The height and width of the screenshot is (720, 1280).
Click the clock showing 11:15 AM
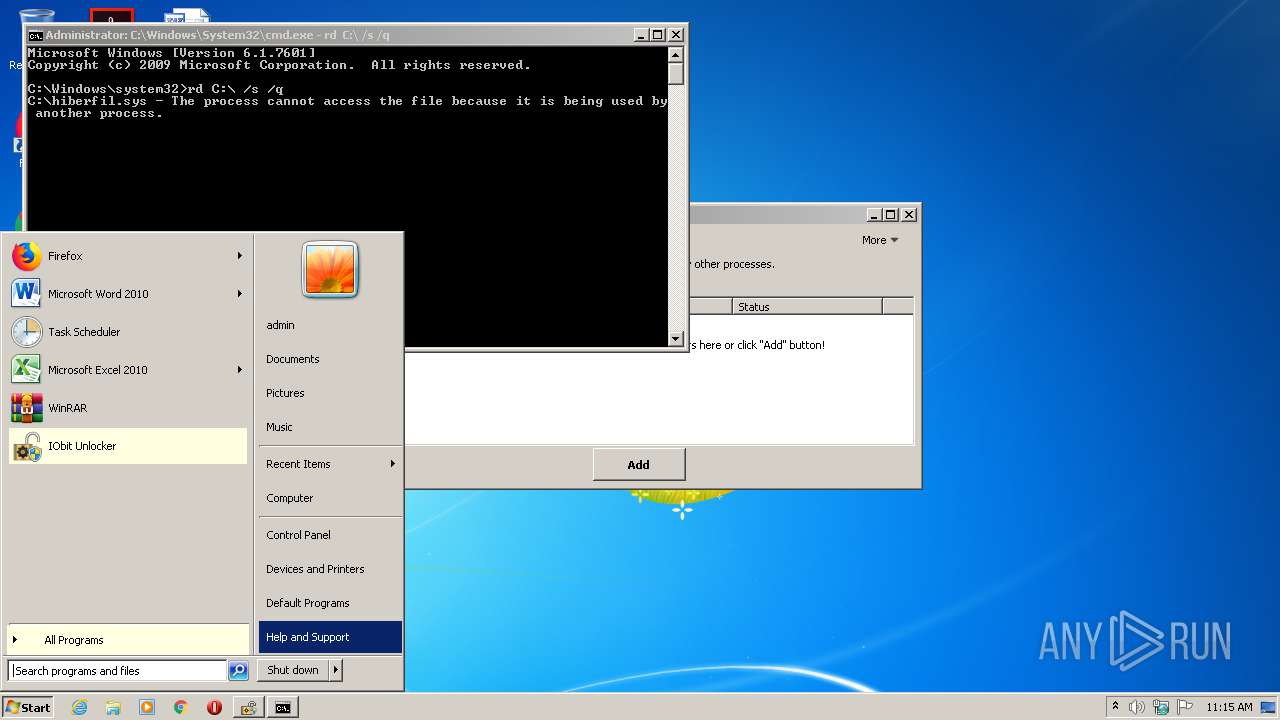click(1229, 707)
